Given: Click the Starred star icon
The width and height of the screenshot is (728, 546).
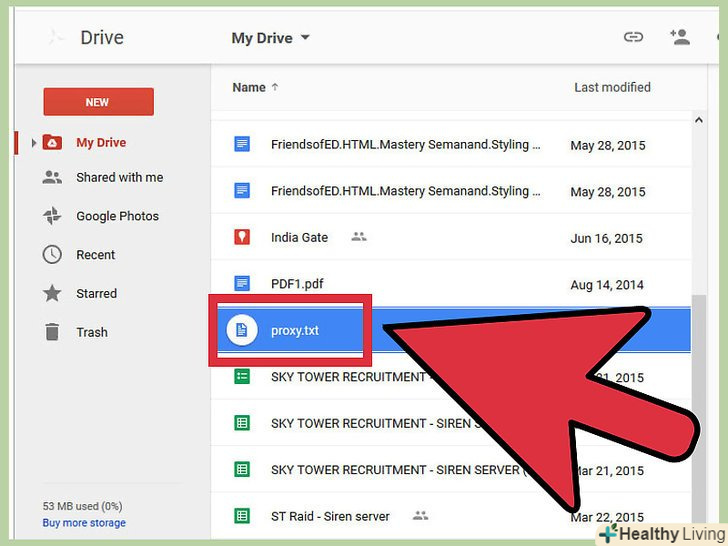Looking at the screenshot, I should tap(52, 293).
